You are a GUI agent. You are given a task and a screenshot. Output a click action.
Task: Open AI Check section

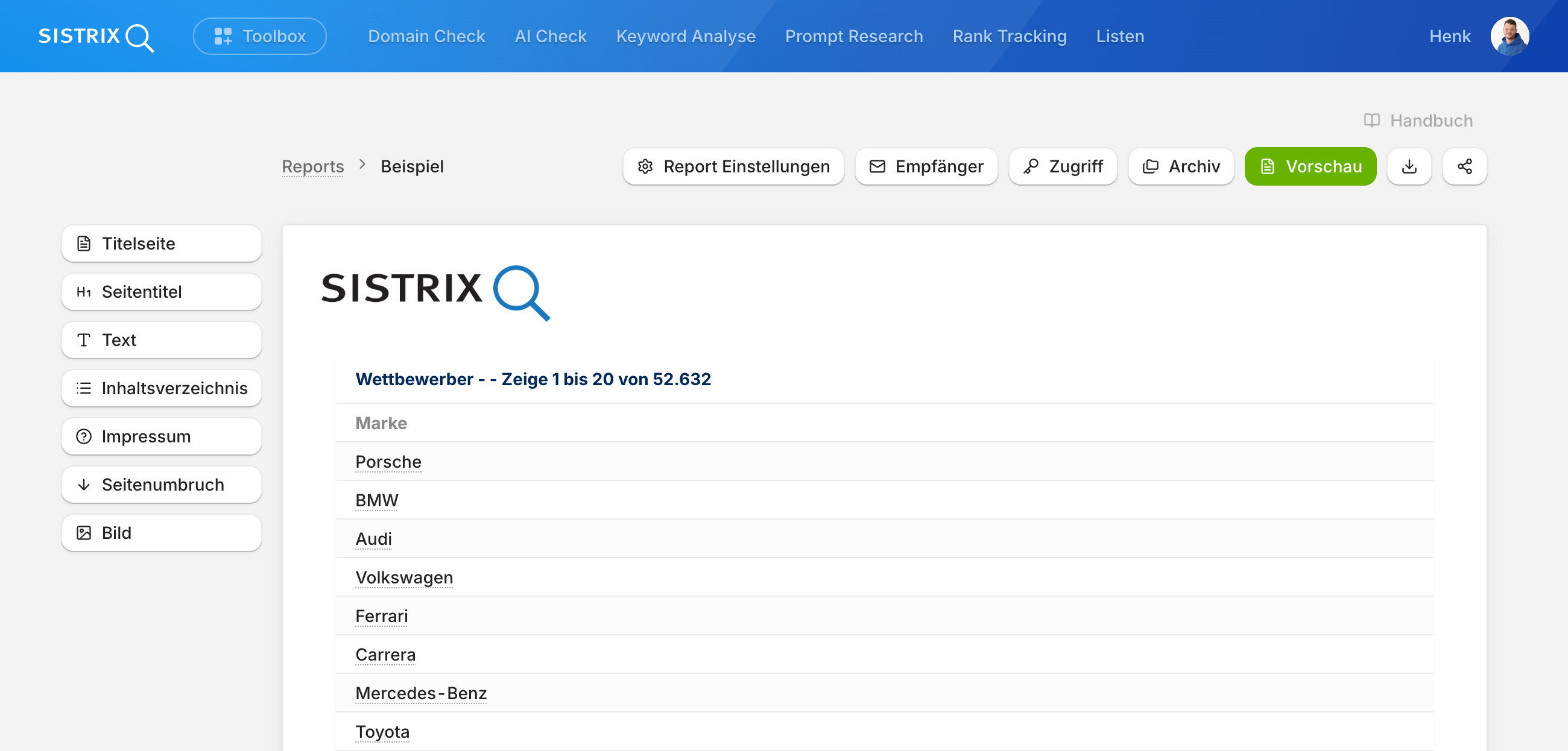coord(550,37)
